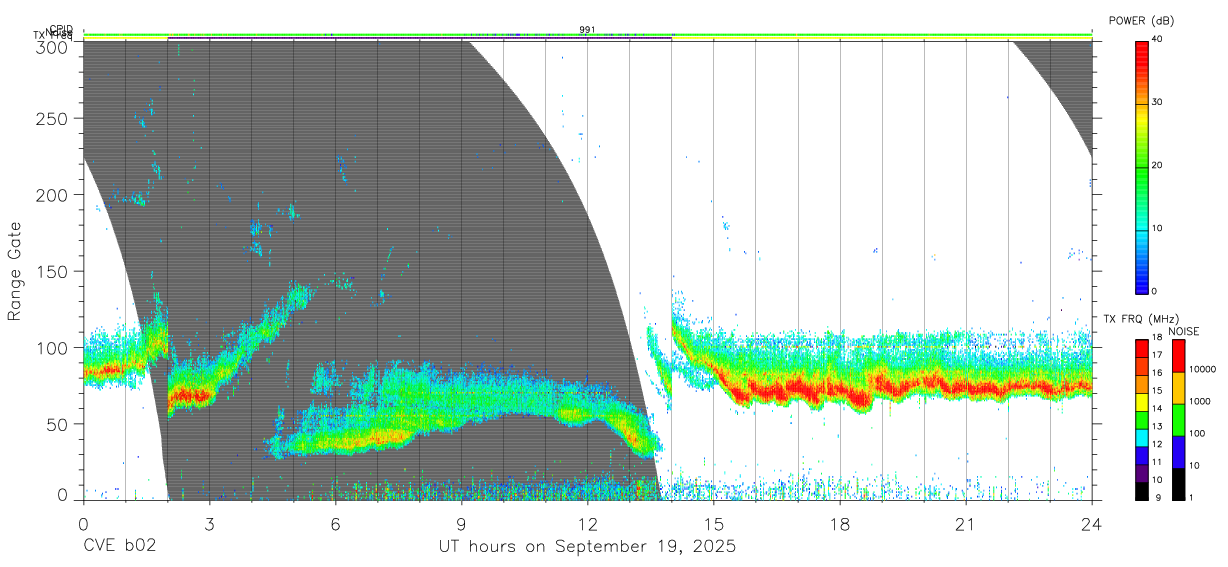Image resolution: width=1228 pixels, height=567 pixels.
Task: Select the 40 label on POWER scale
Action: click(x=1158, y=39)
